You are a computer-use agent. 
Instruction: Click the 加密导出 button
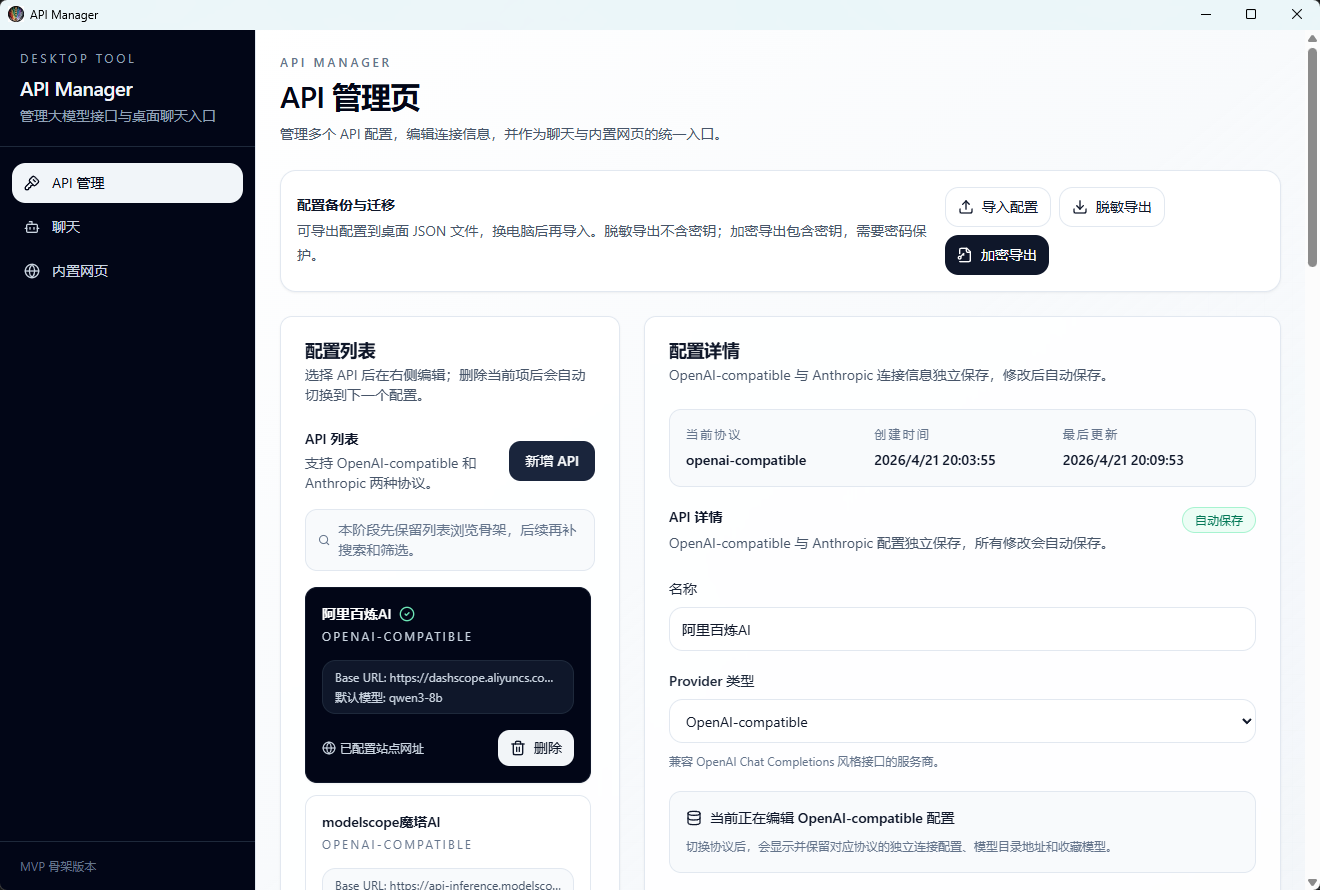point(997,255)
